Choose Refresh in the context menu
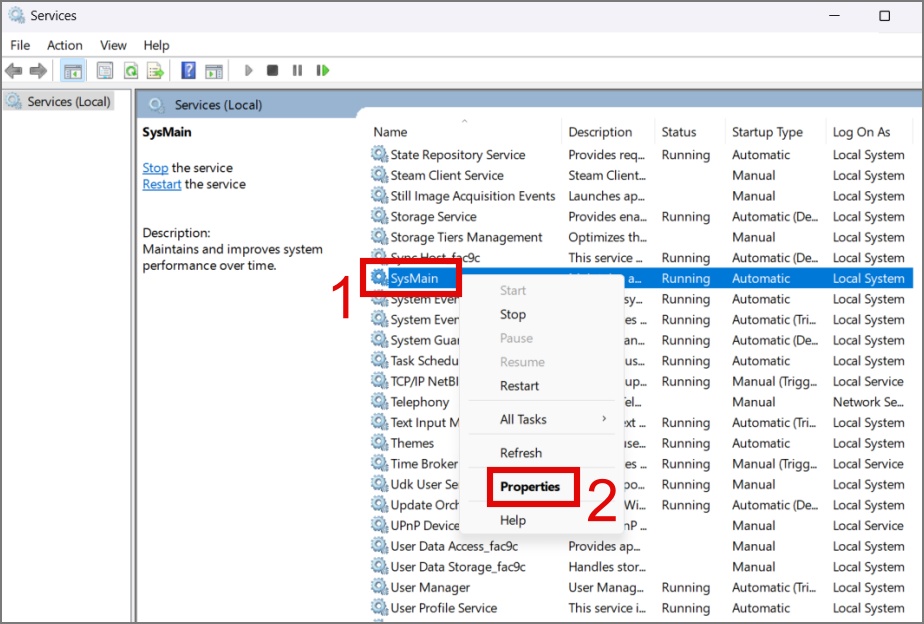Viewport: 924px width, 624px height. pos(521,453)
